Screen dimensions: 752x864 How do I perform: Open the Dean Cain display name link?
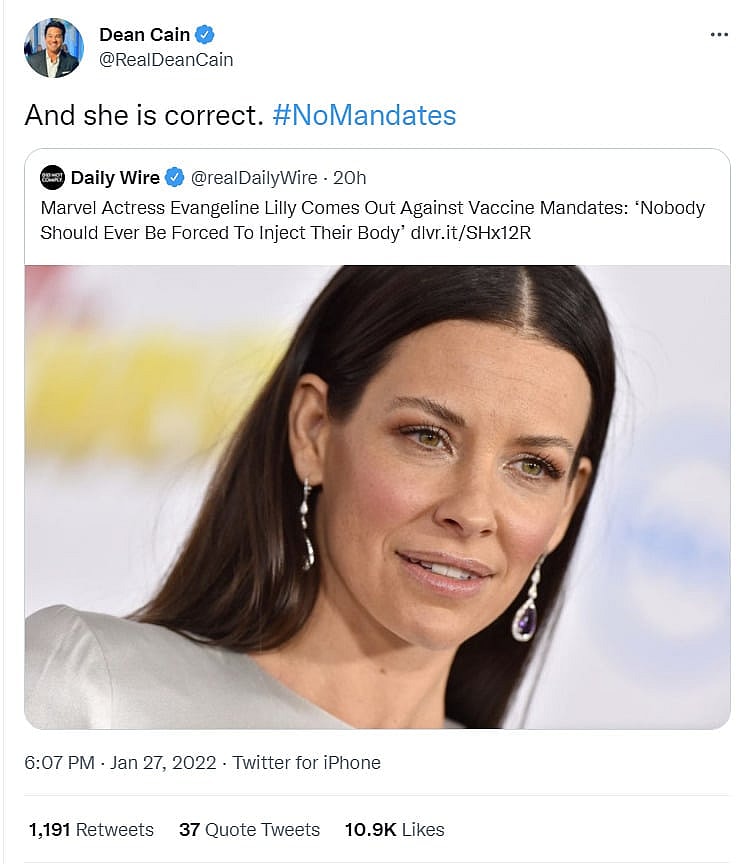144,35
